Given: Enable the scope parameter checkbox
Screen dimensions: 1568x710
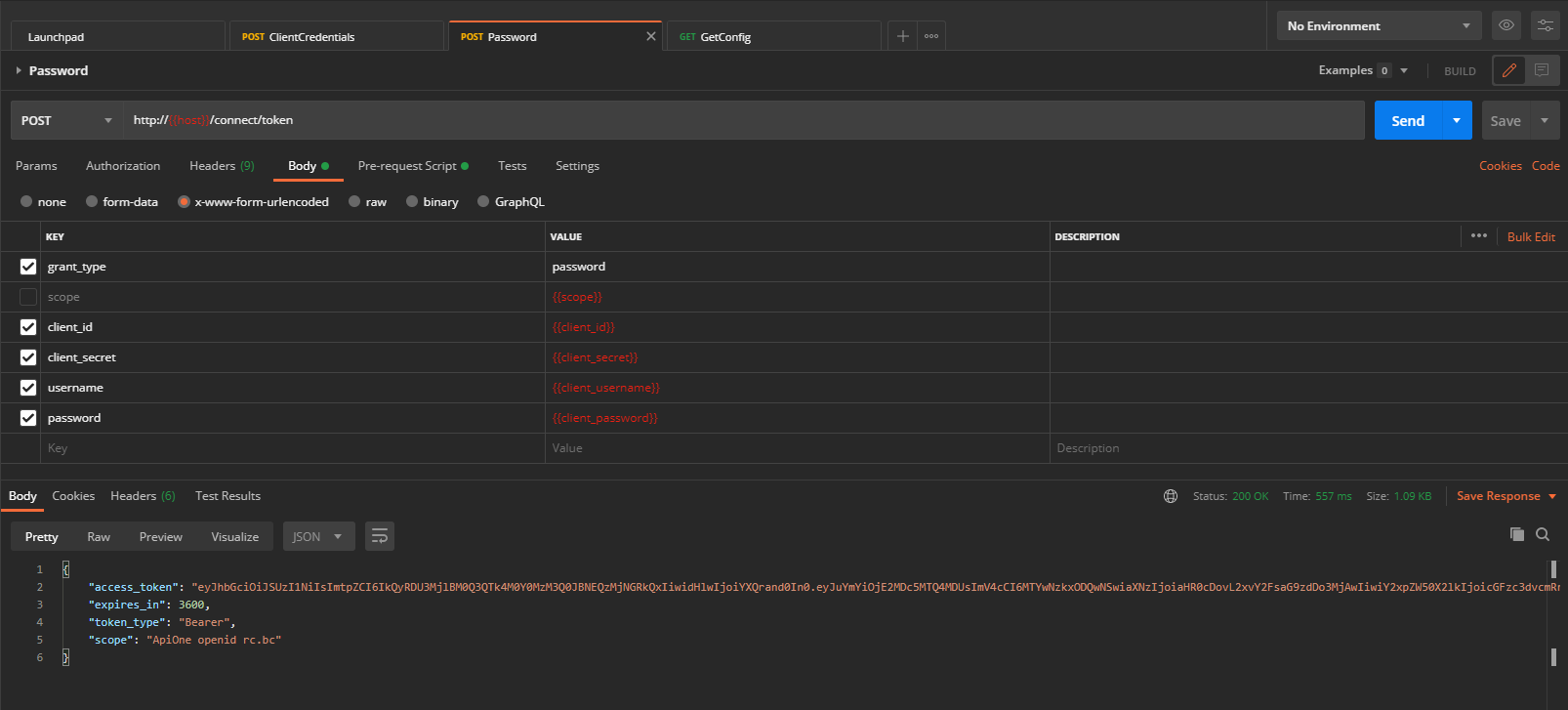Looking at the screenshot, I should (28, 297).
